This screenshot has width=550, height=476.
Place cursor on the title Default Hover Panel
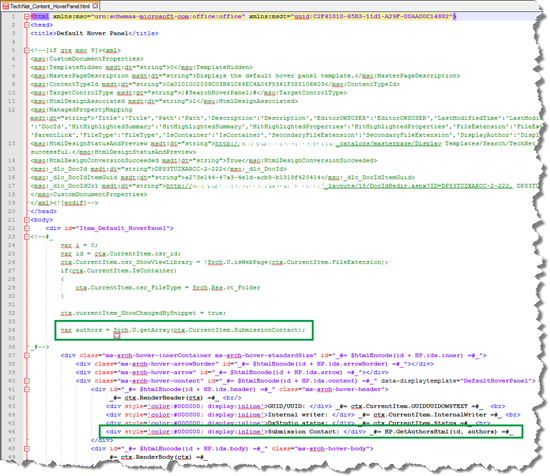pyautogui.click(x=92, y=33)
